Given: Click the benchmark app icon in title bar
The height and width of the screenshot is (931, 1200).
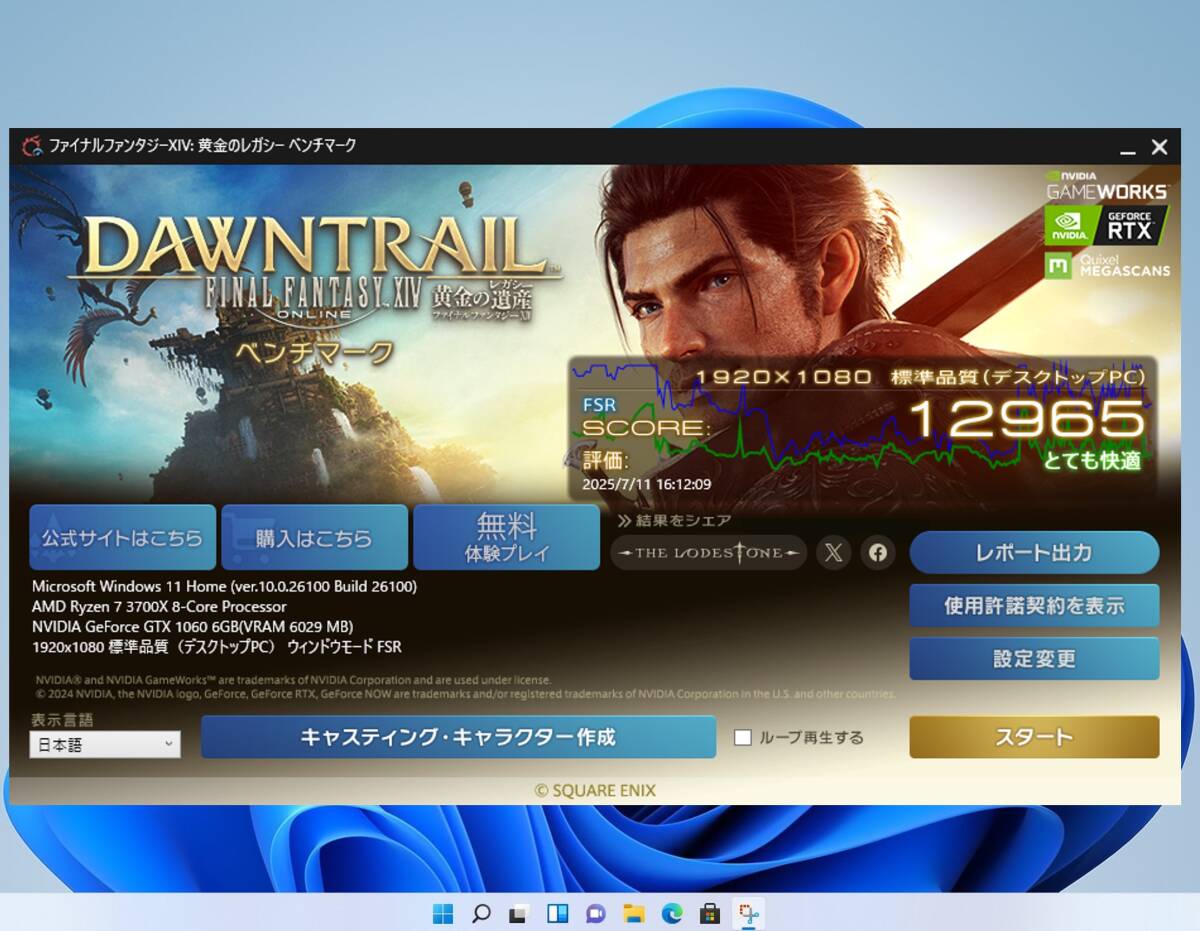Looking at the screenshot, I should click(x=32, y=146).
